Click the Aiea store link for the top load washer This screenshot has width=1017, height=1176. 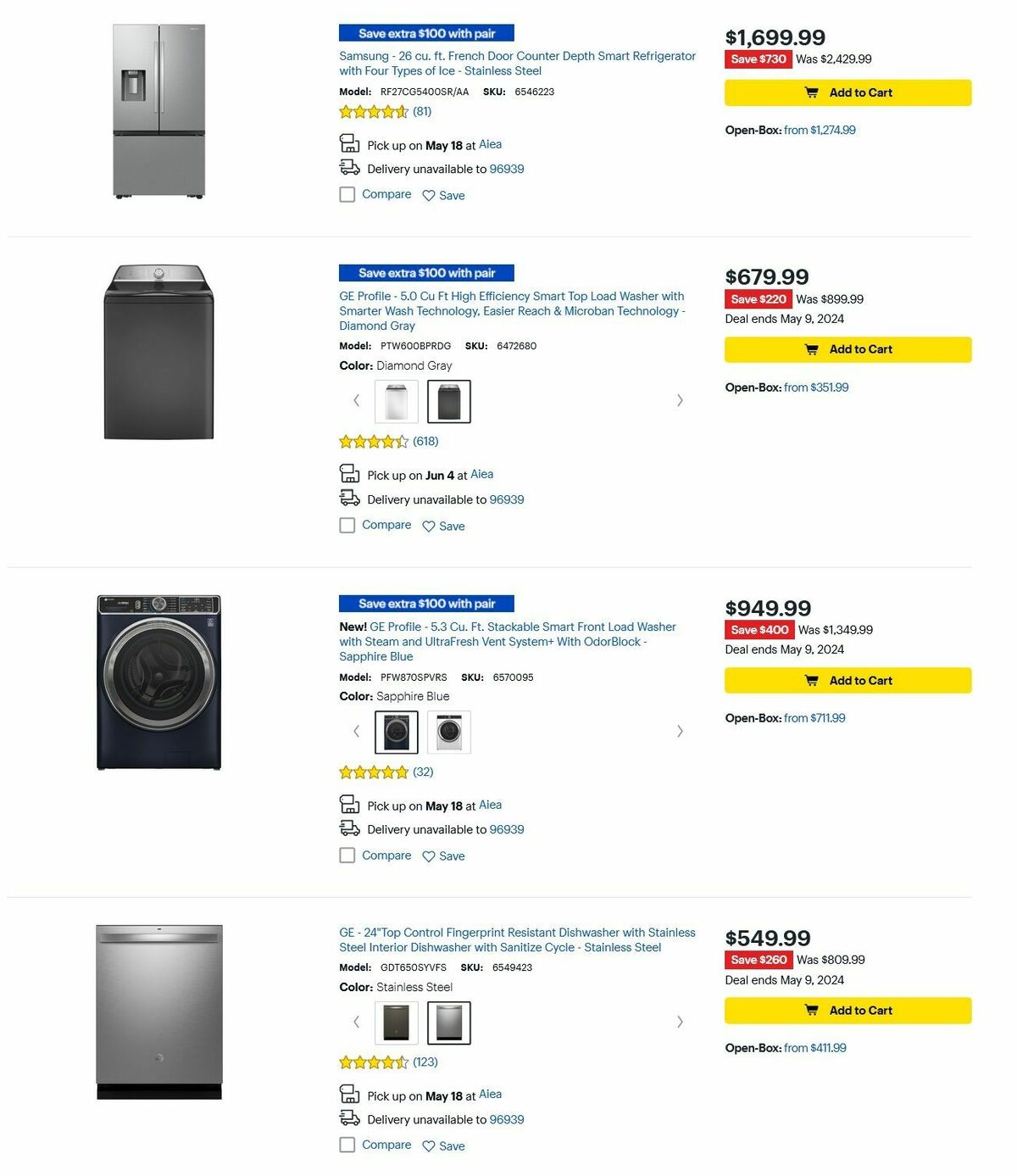481,474
